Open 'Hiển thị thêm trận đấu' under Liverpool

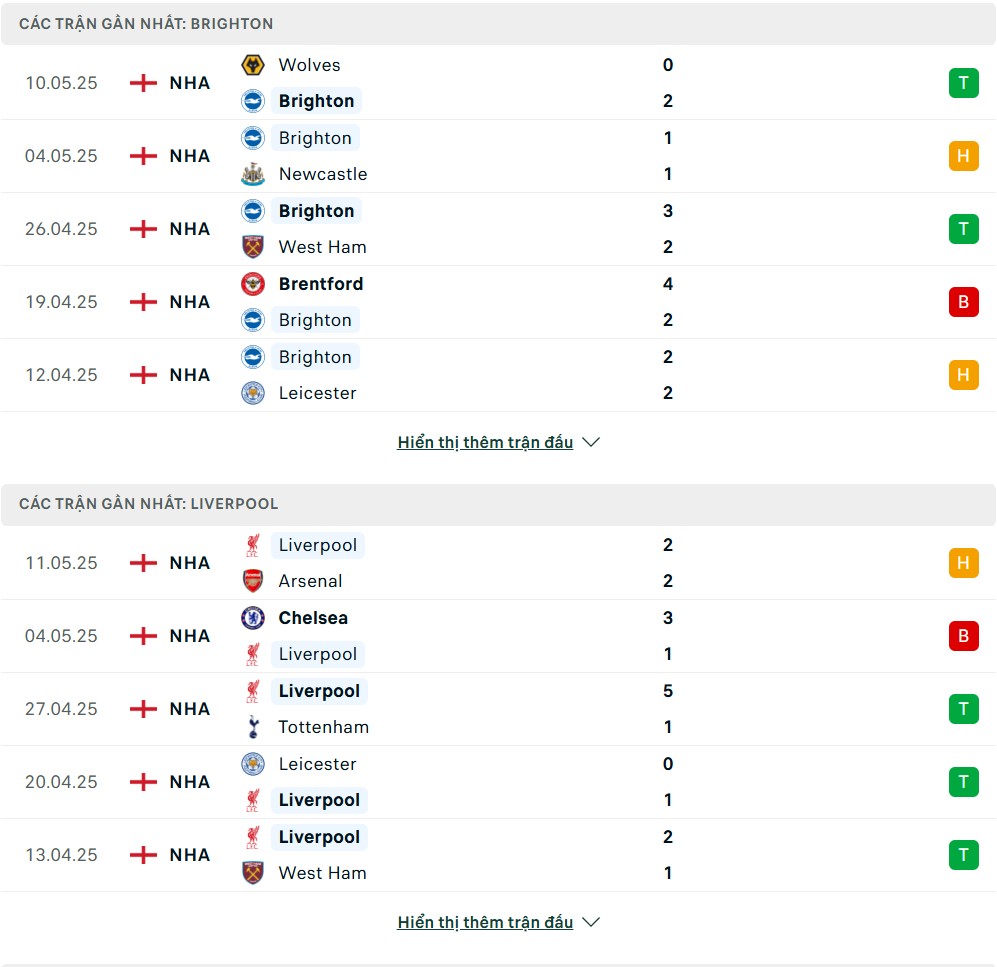485,922
